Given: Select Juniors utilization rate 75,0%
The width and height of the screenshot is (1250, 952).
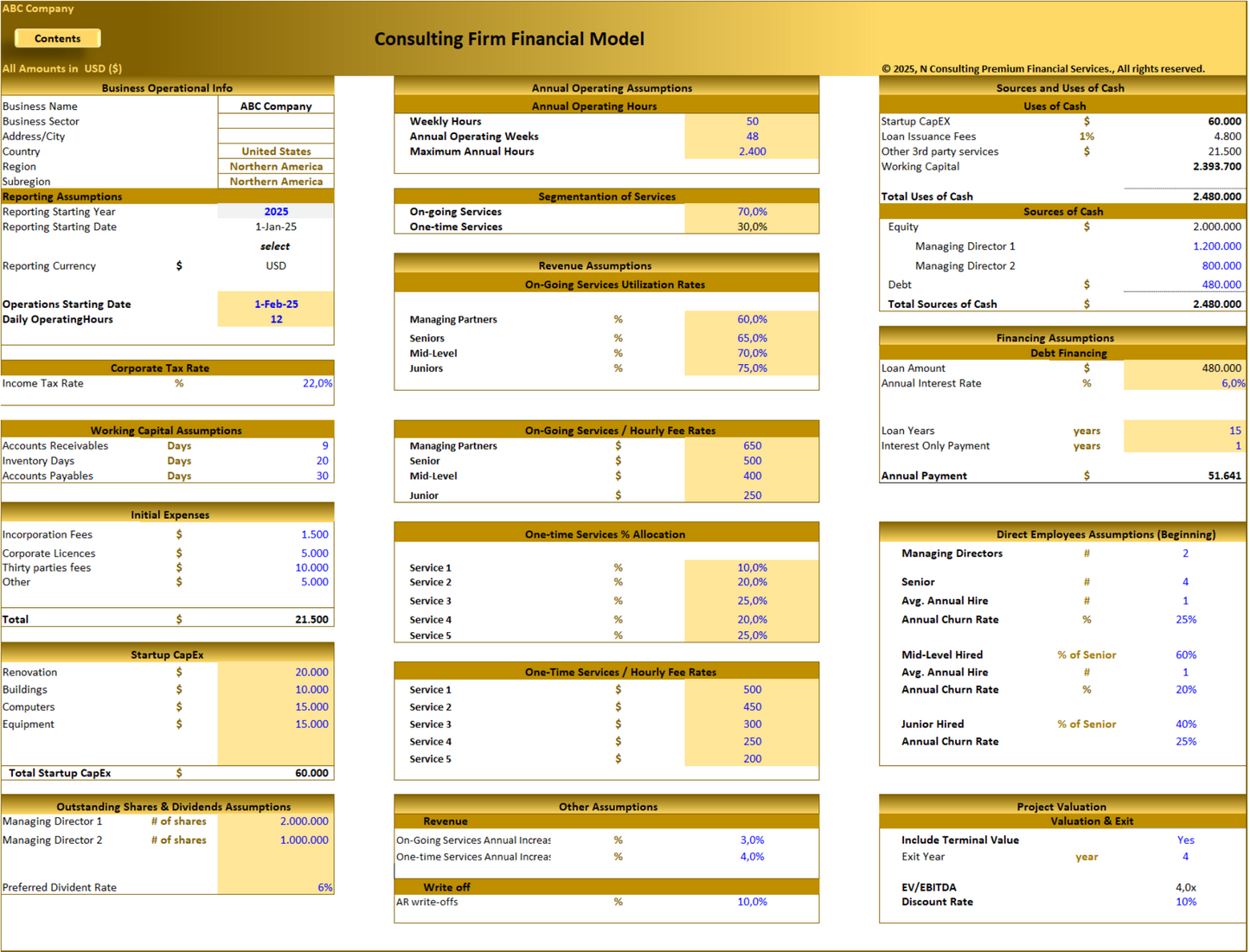Looking at the screenshot, I should tap(752, 368).
